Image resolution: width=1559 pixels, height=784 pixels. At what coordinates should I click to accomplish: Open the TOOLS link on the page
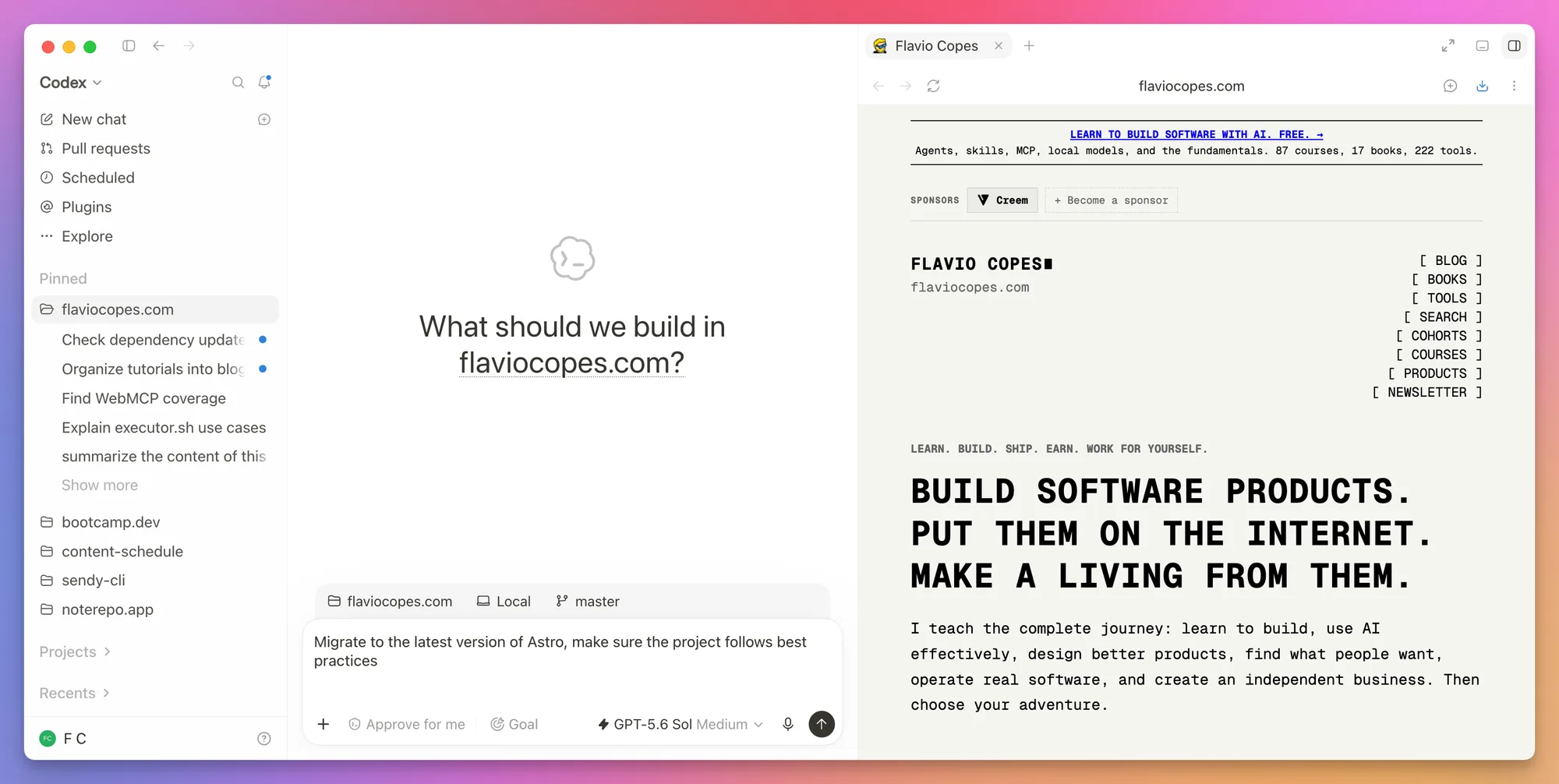[x=1447, y=298]
